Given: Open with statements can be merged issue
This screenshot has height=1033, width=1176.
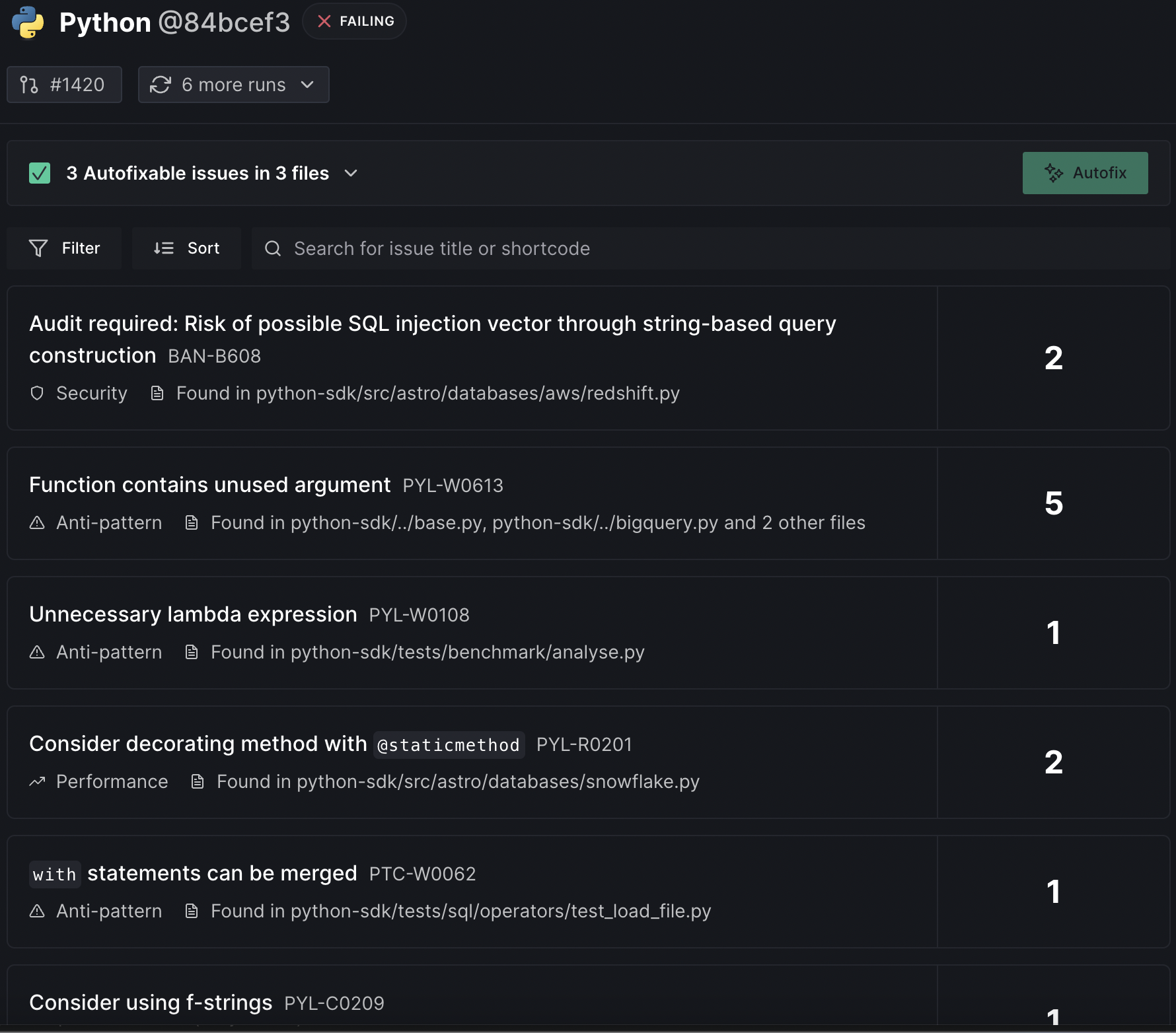Looking at the screenshot, I should 589,892.
